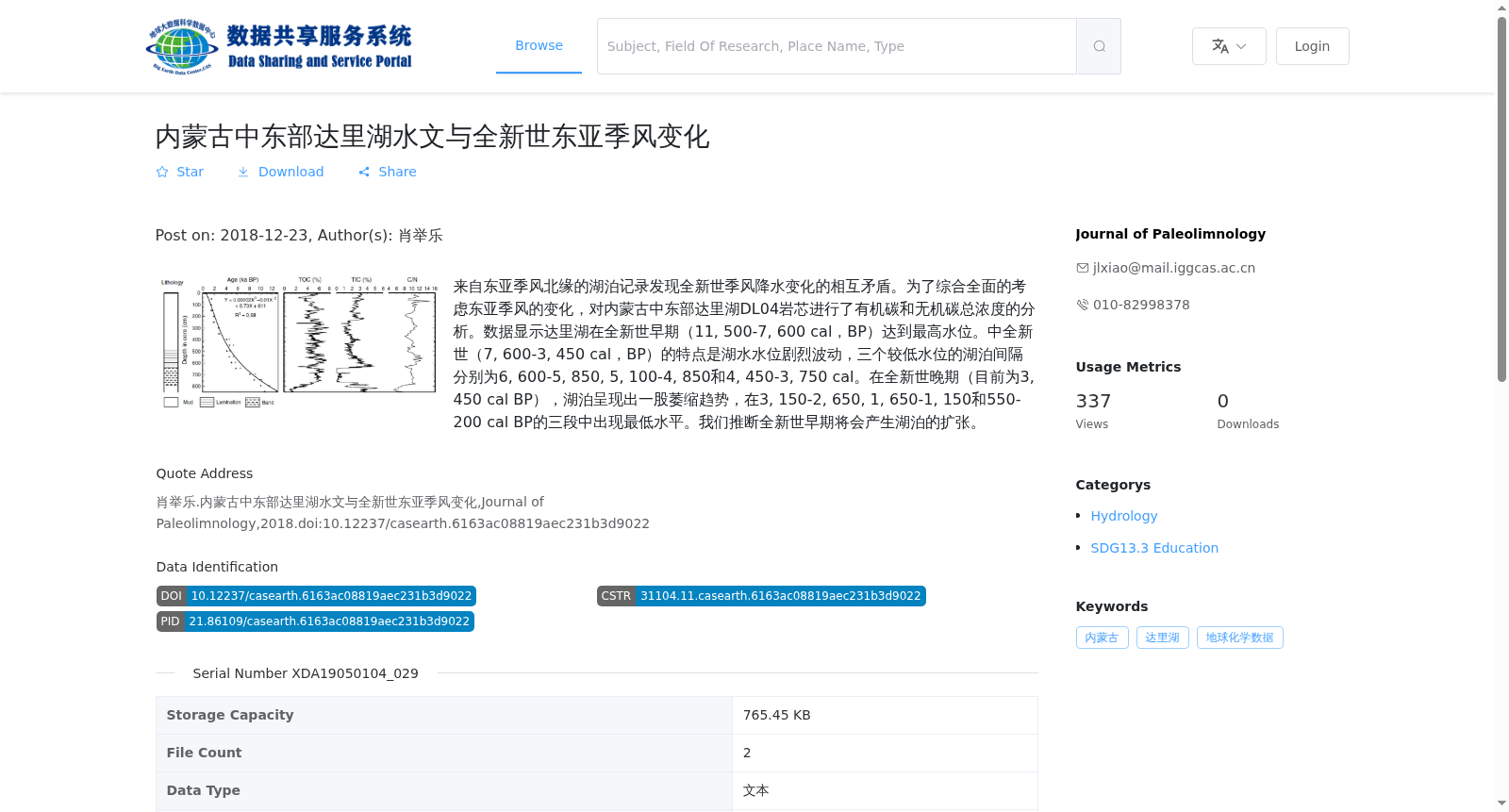Select the 地球化学数据 keyword tag

click(x=1239, y=638)
